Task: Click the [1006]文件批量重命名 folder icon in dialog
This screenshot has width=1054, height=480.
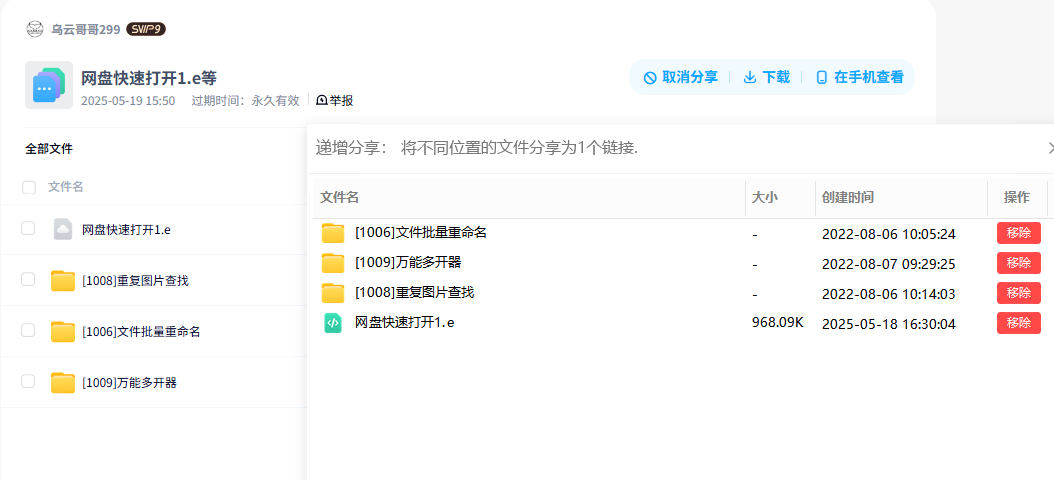Action: pos(333,233)
